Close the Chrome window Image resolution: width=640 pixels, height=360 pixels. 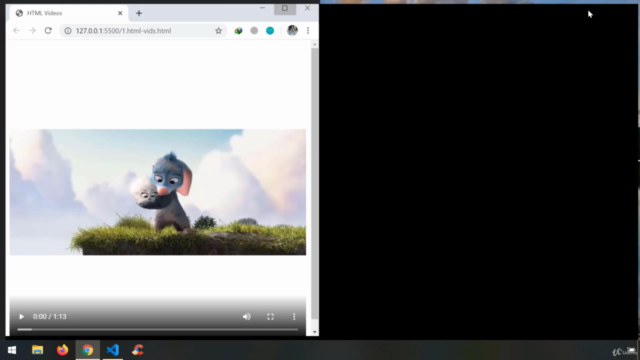(307, 8)
